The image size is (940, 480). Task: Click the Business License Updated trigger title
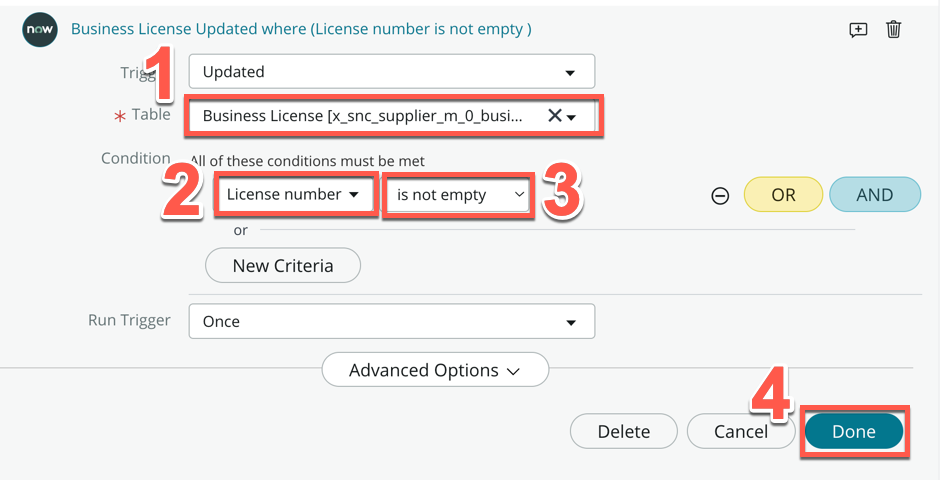pos(301,29)
